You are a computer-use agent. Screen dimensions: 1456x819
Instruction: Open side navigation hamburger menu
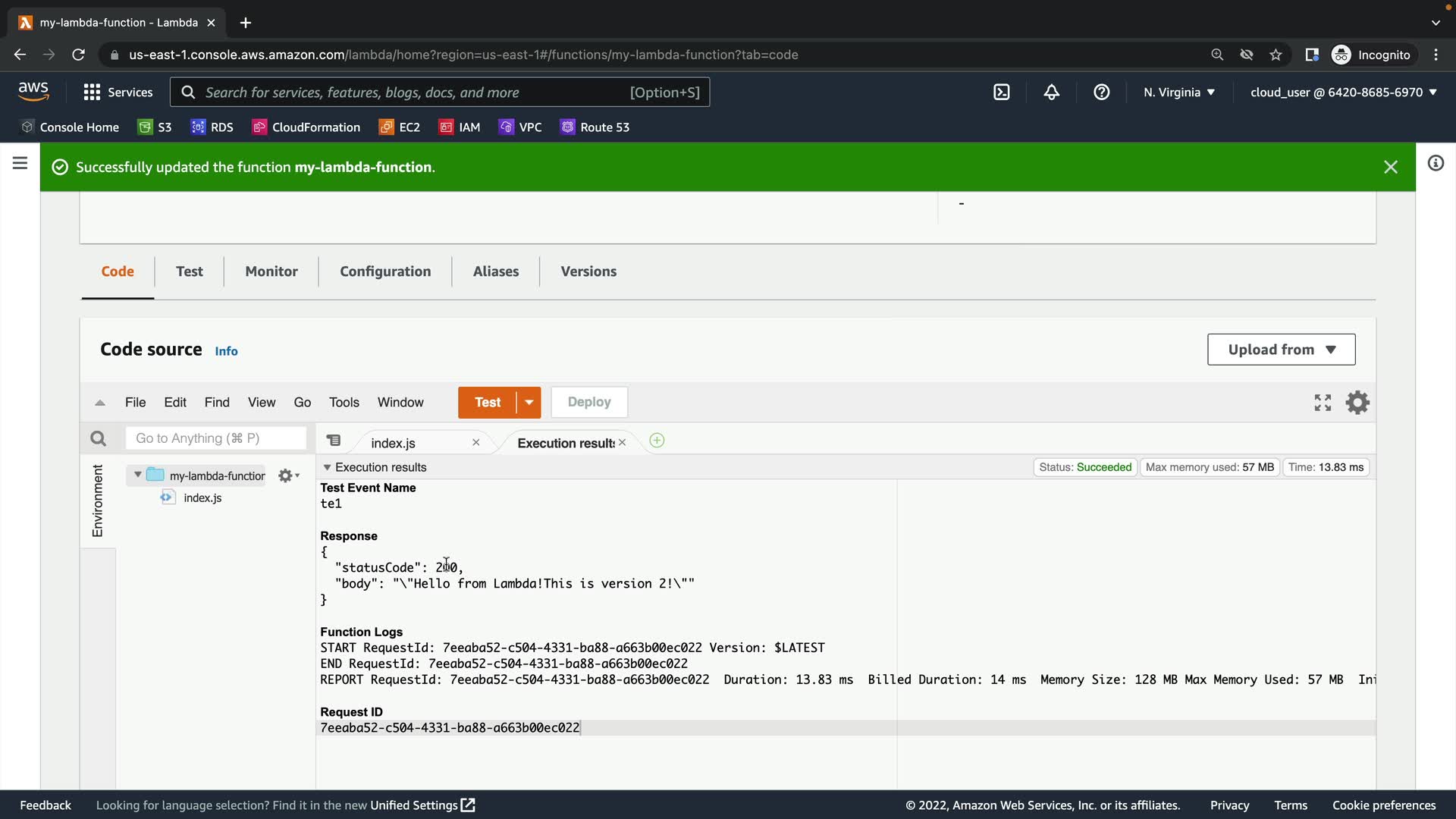[20, 163]
